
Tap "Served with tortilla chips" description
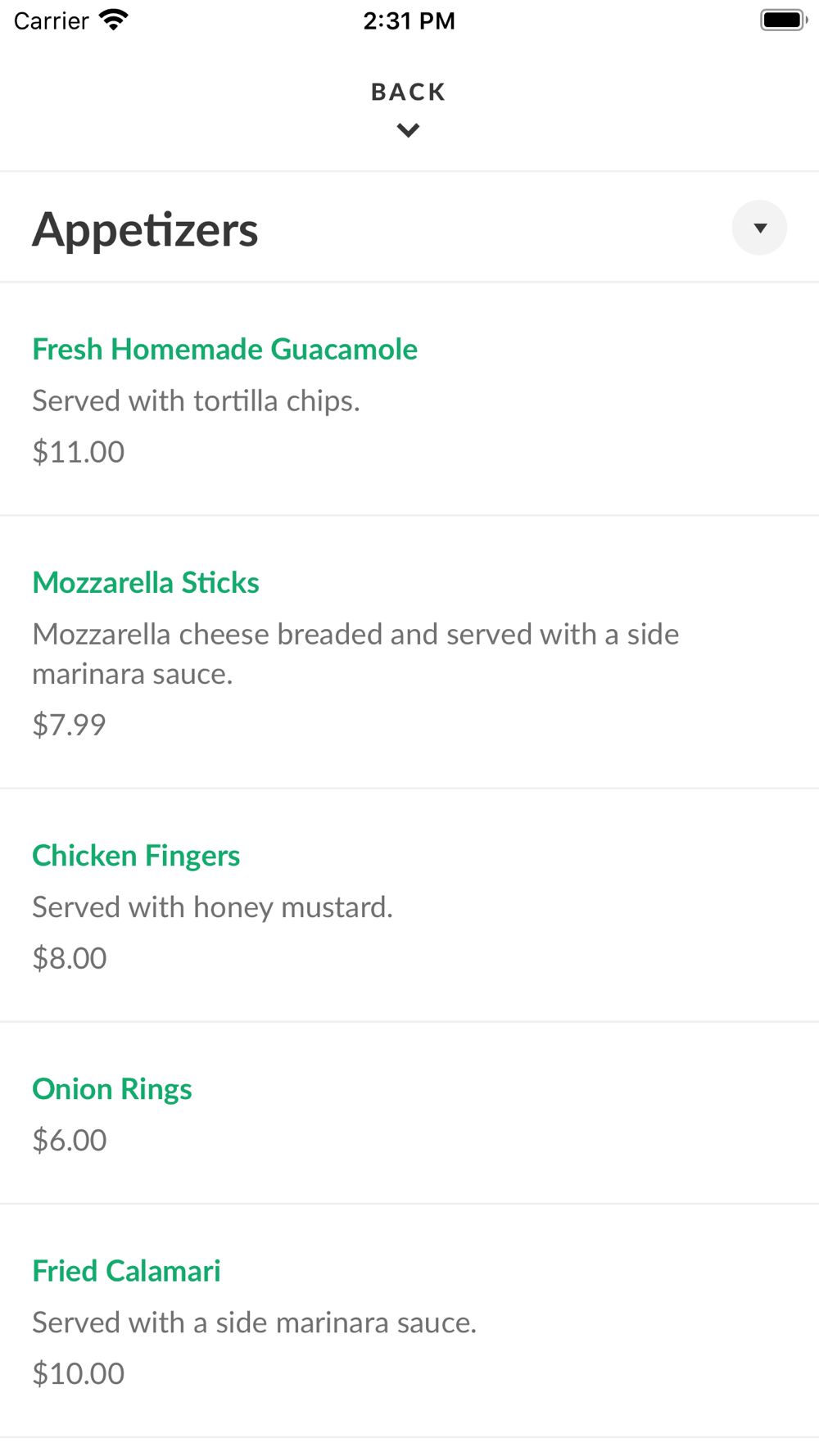pyautogui.click(x=196, y=401)
